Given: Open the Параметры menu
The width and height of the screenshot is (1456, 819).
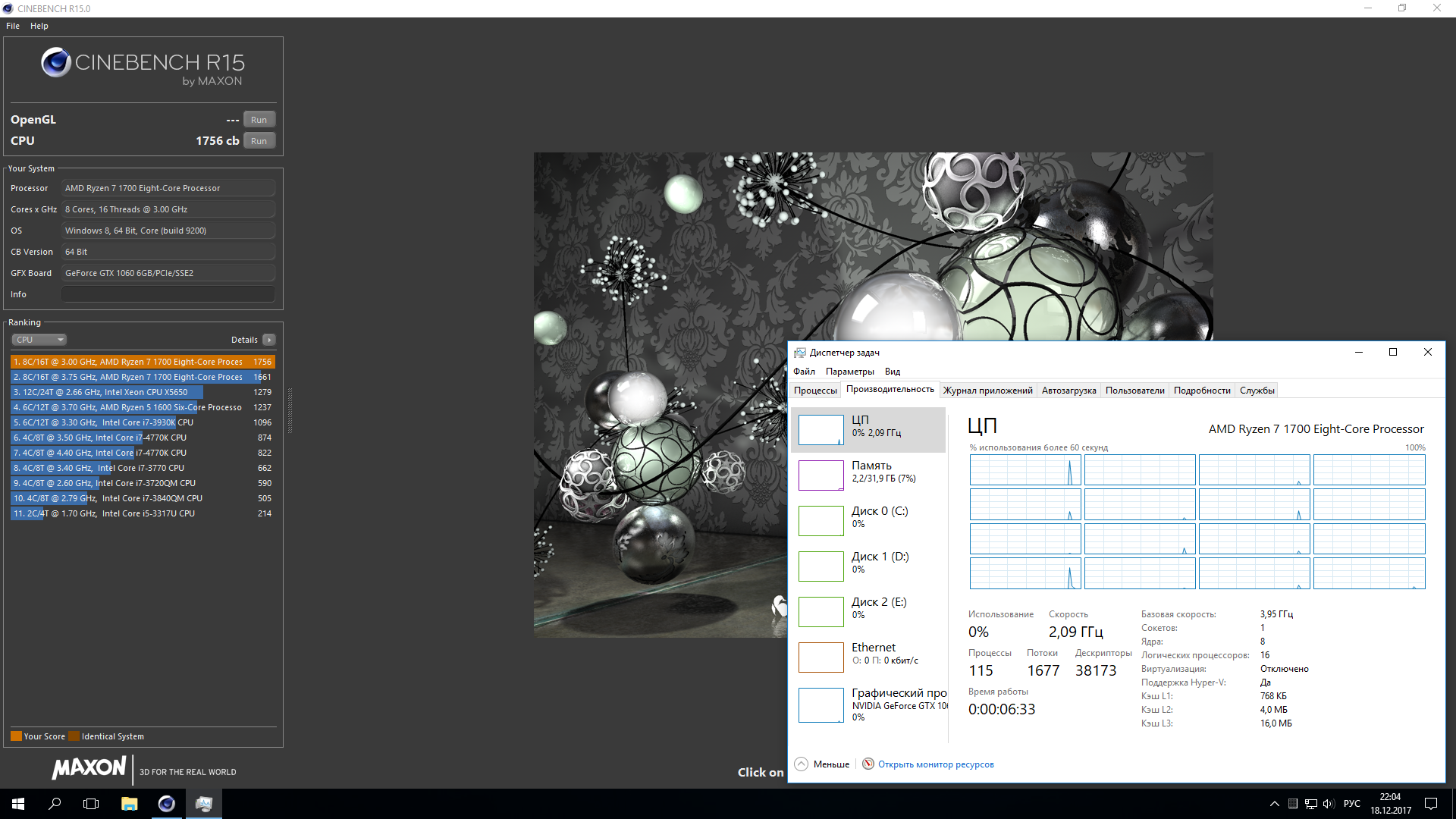Looking at the screenshot, I should [849, 372].
